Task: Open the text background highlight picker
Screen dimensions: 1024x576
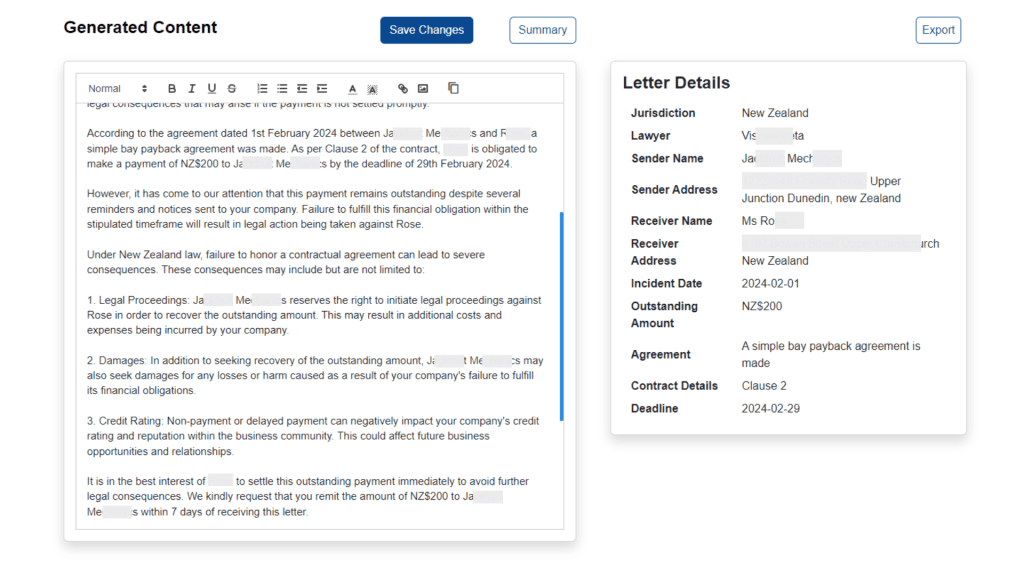Action: 372,89
